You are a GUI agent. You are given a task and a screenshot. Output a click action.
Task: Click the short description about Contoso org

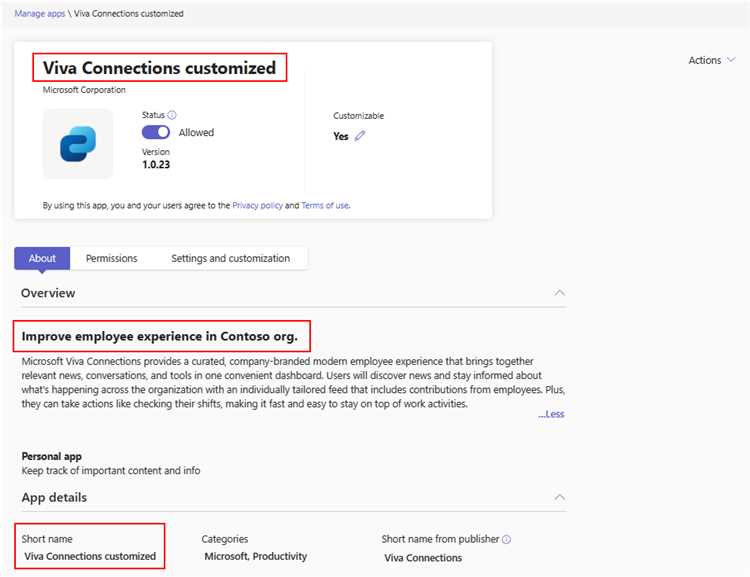(160, 336)
